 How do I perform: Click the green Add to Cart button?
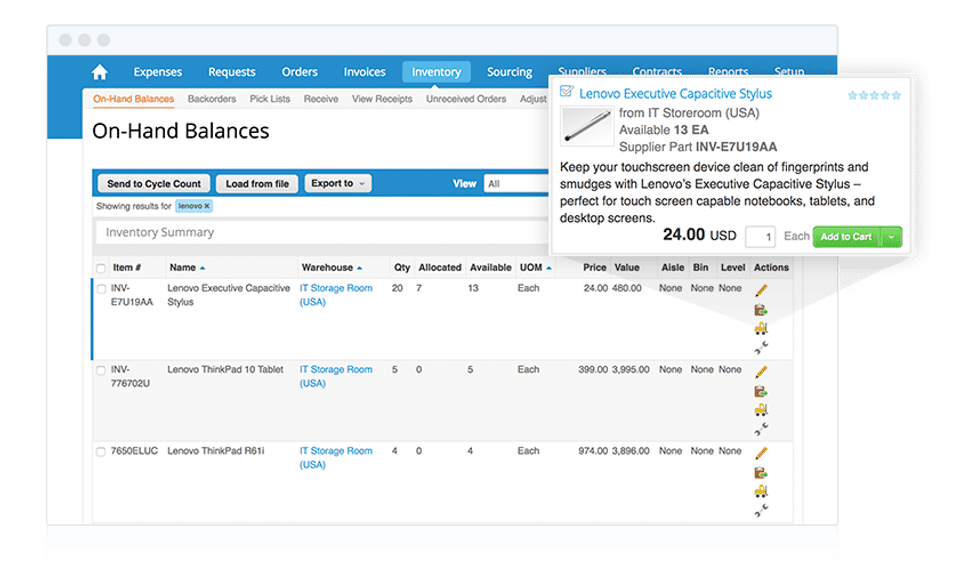coord(847,237)
